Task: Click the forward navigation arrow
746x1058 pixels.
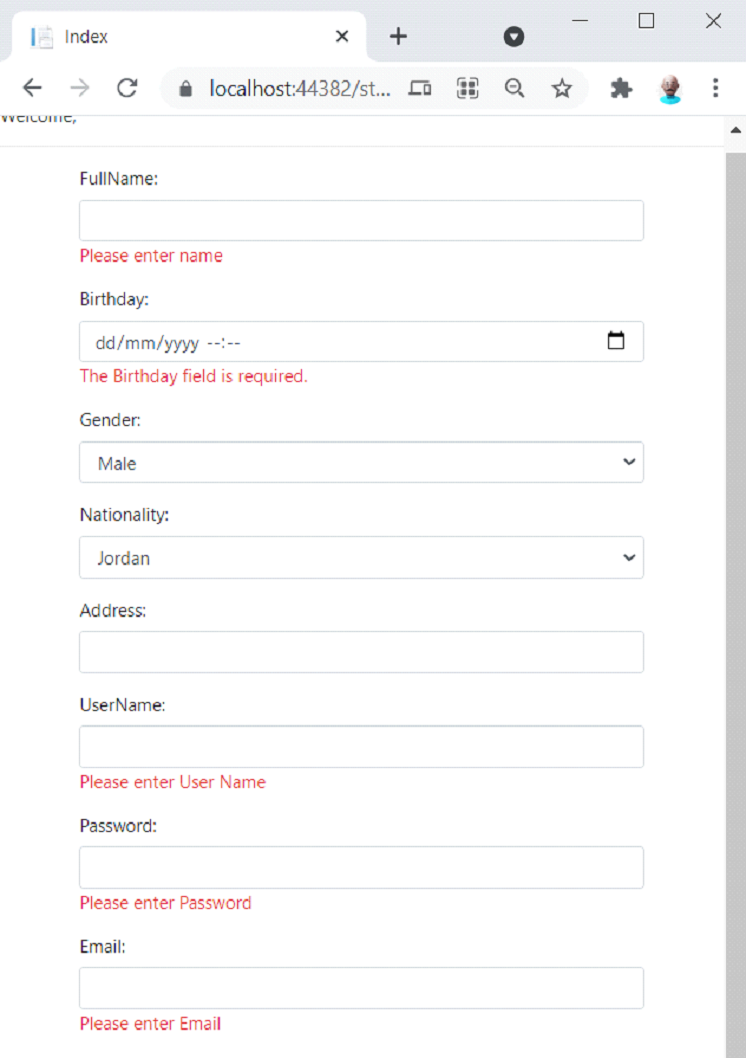Action: point(80,88)
